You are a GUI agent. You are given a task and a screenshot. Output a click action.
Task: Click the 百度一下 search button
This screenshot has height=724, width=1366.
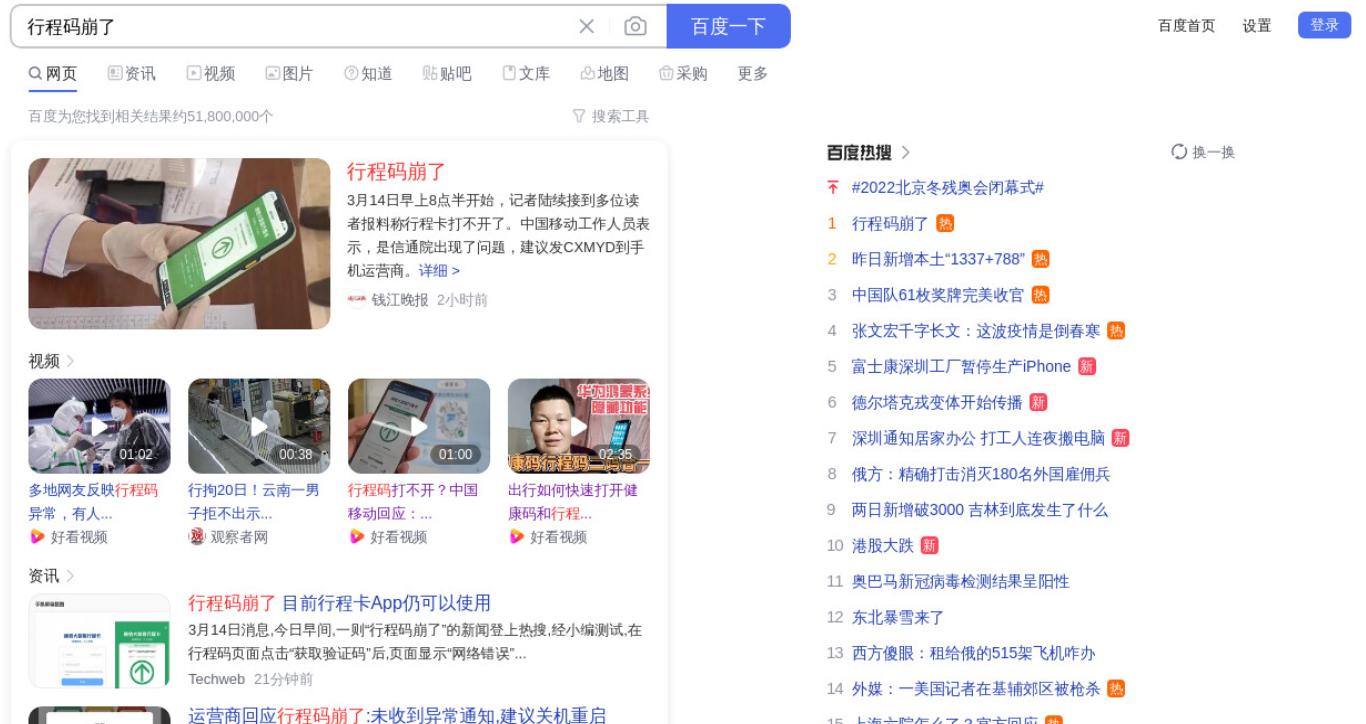728,26
